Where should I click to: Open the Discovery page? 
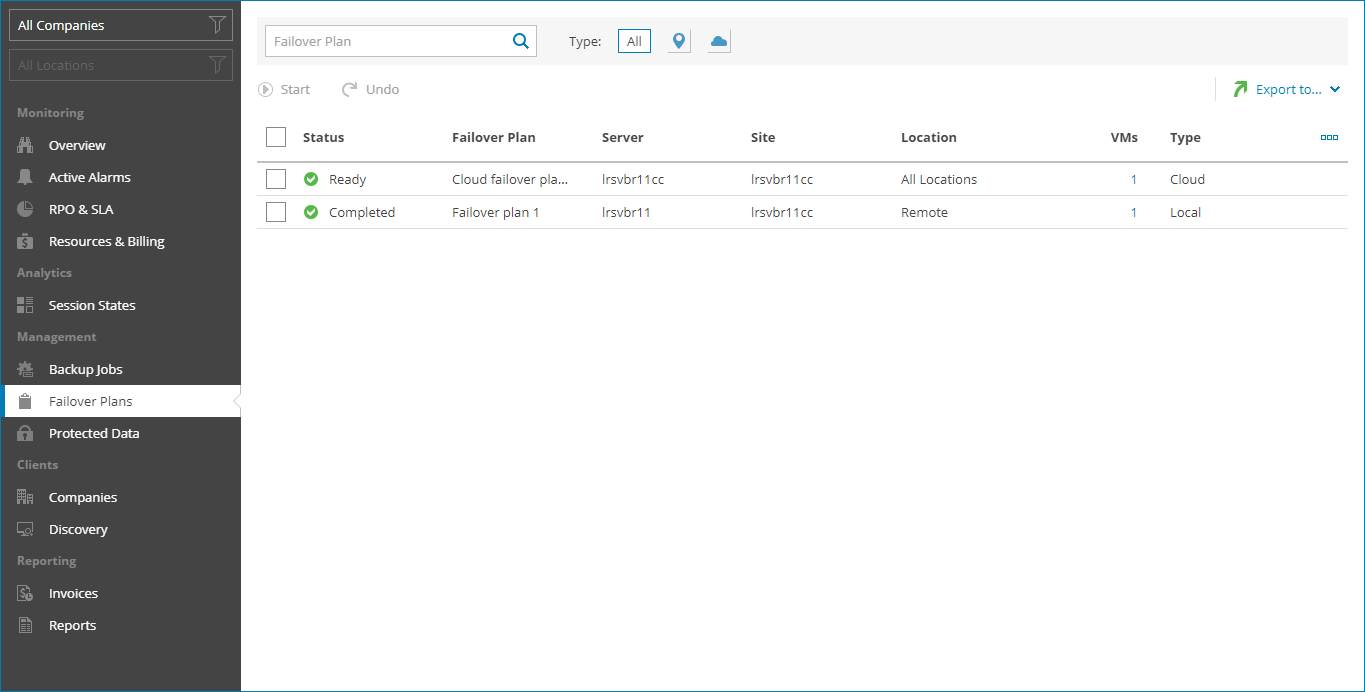(x=78, y=529)
